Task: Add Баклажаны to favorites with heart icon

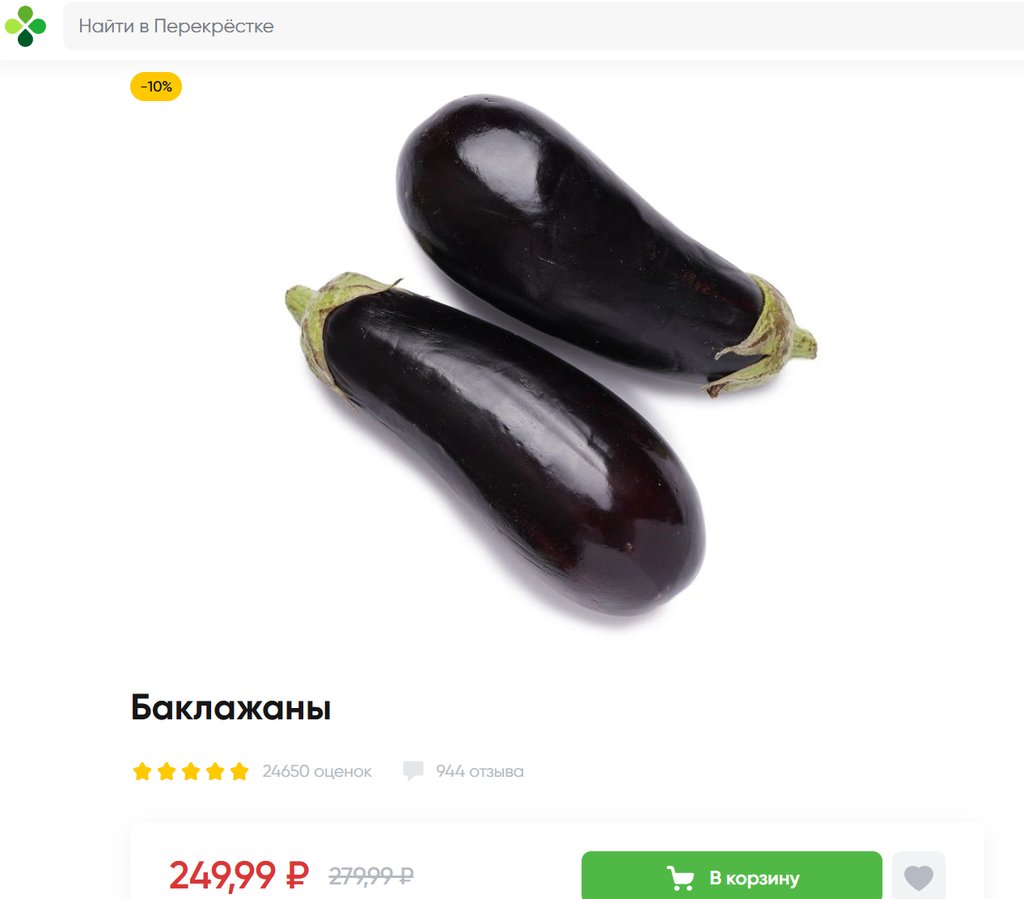Action: pos(918,877)
